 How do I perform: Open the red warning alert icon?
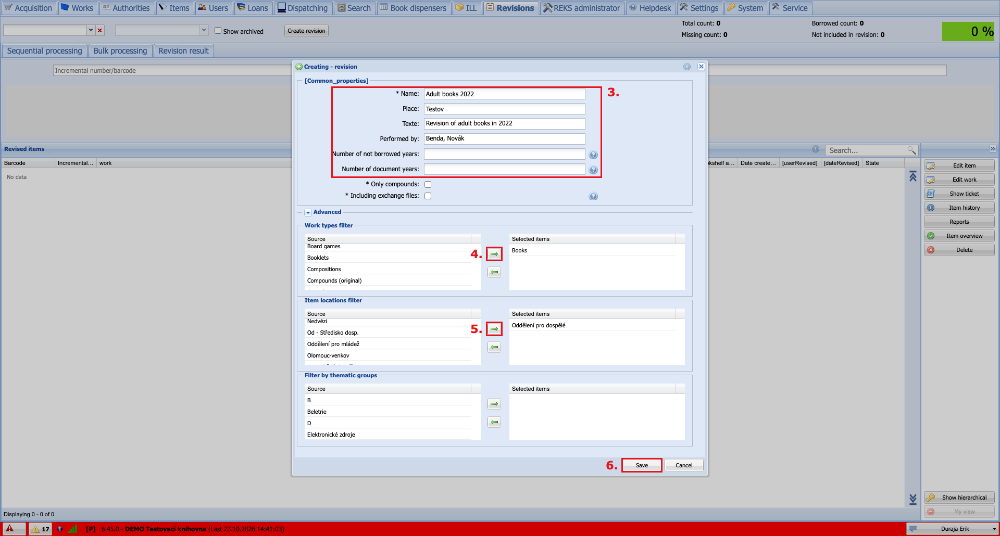point(10,529)
